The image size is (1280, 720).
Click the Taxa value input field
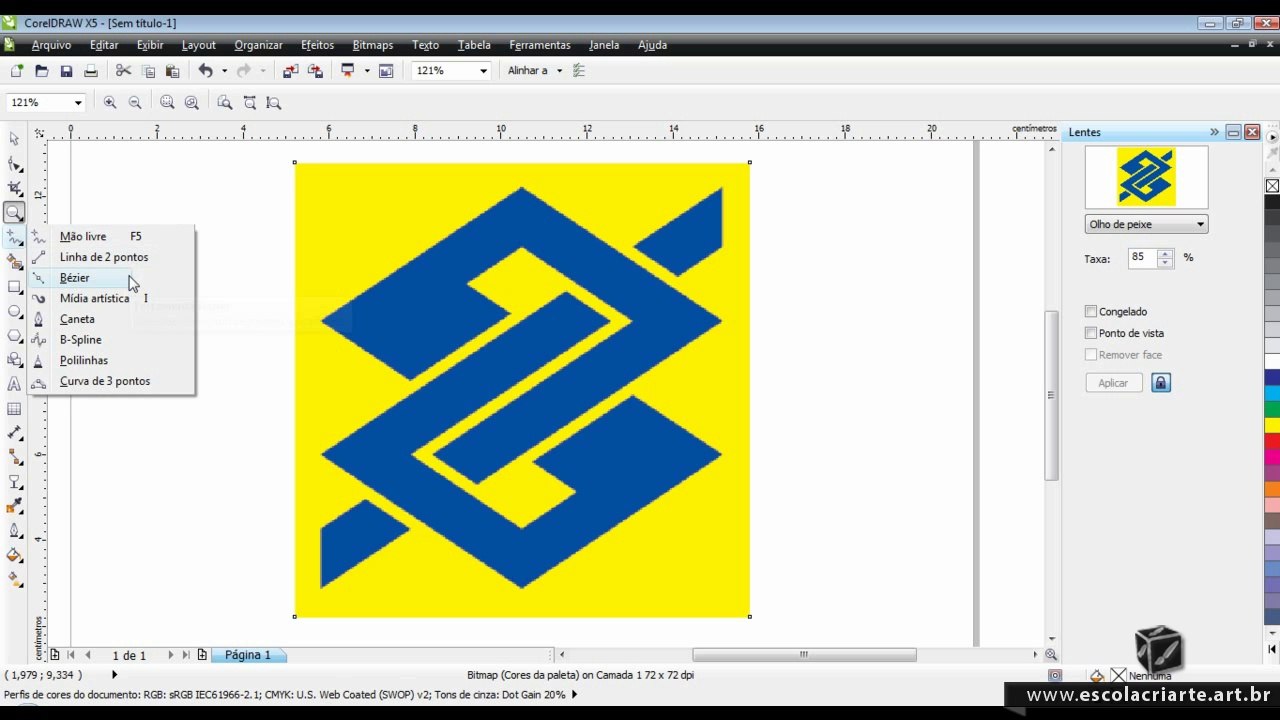point(1141,258)
